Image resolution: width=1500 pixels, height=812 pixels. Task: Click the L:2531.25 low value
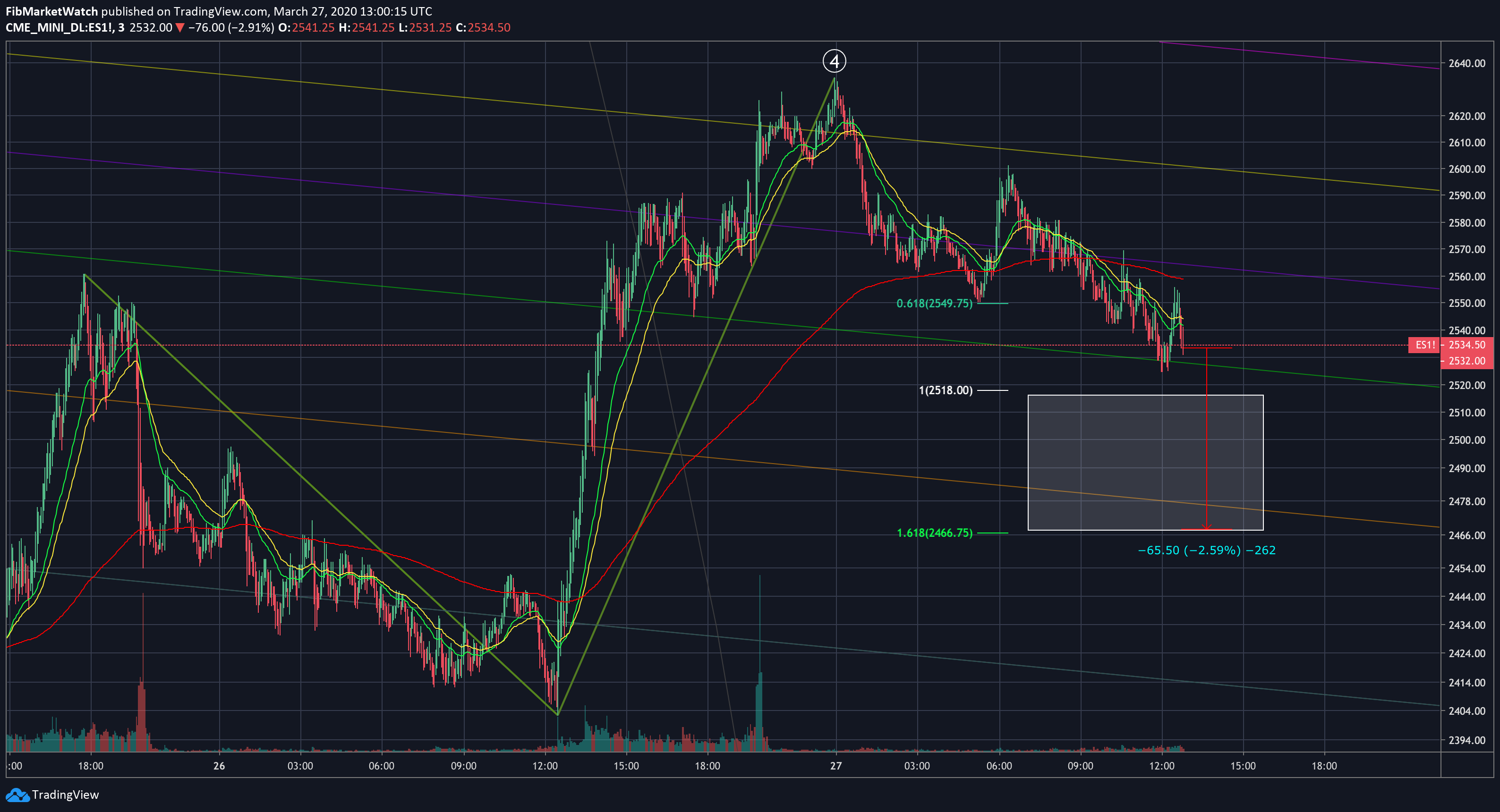(425, 27)
